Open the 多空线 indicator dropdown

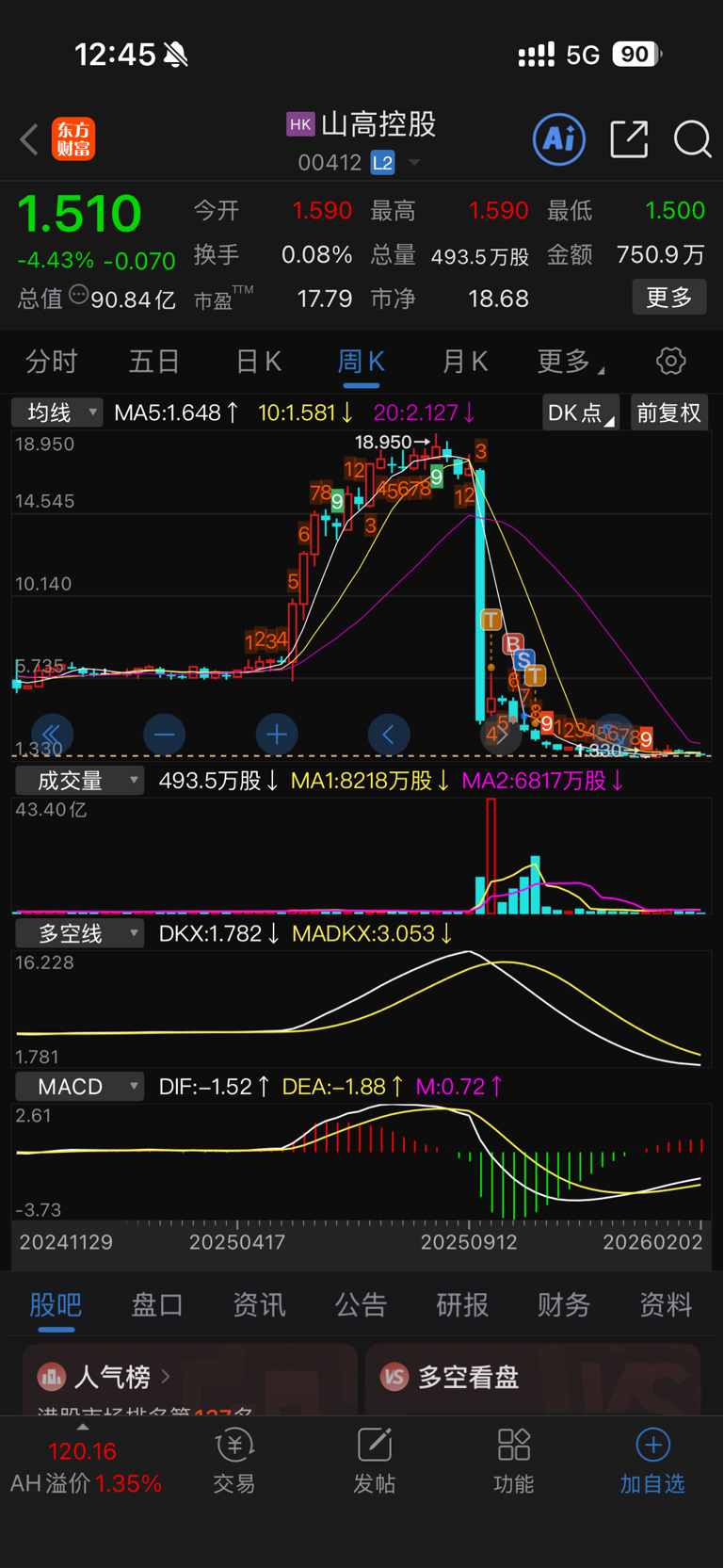coord(80,933)
